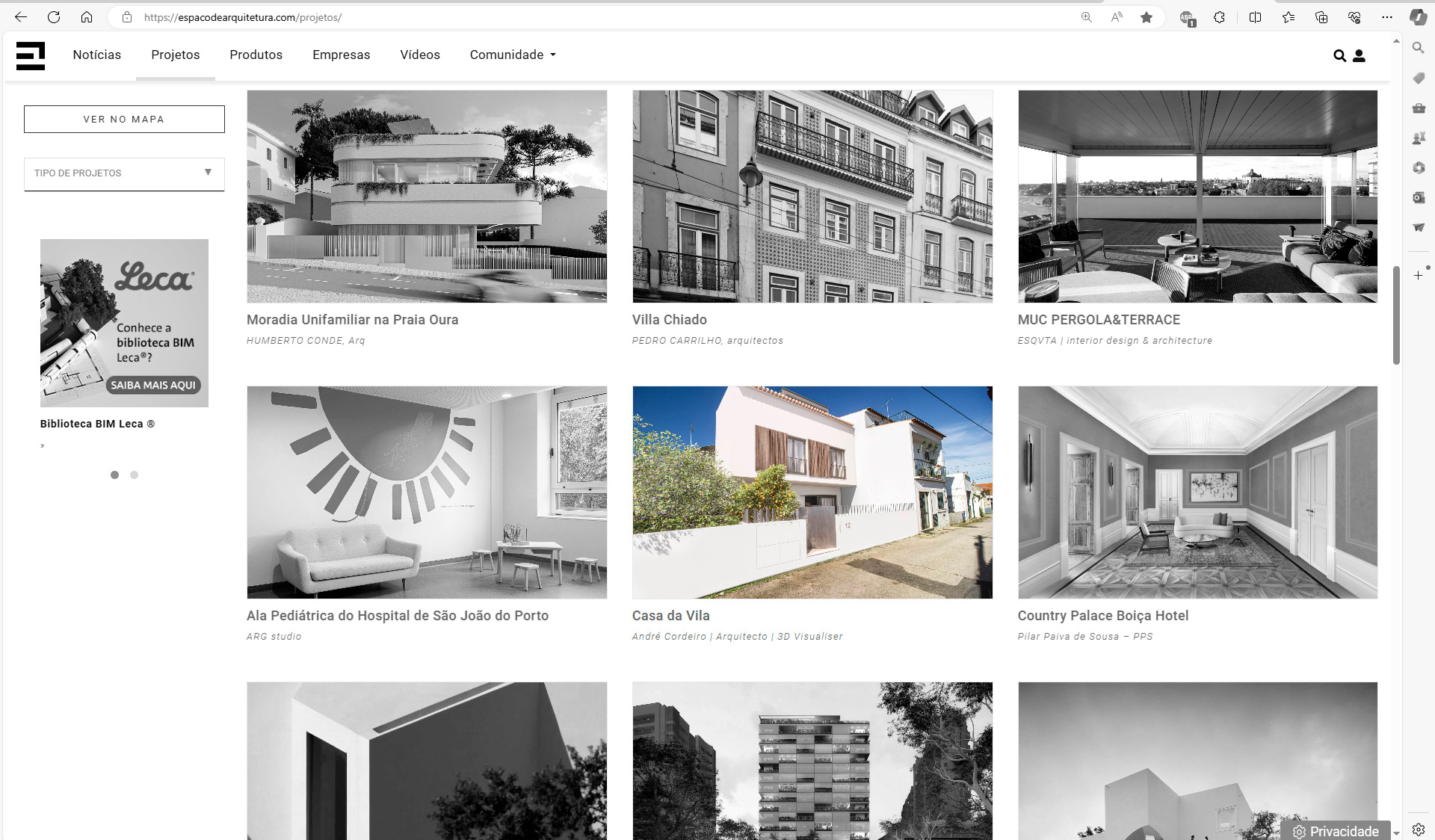Open the Casa da Vila thumbnail

(x=812, y=492)
